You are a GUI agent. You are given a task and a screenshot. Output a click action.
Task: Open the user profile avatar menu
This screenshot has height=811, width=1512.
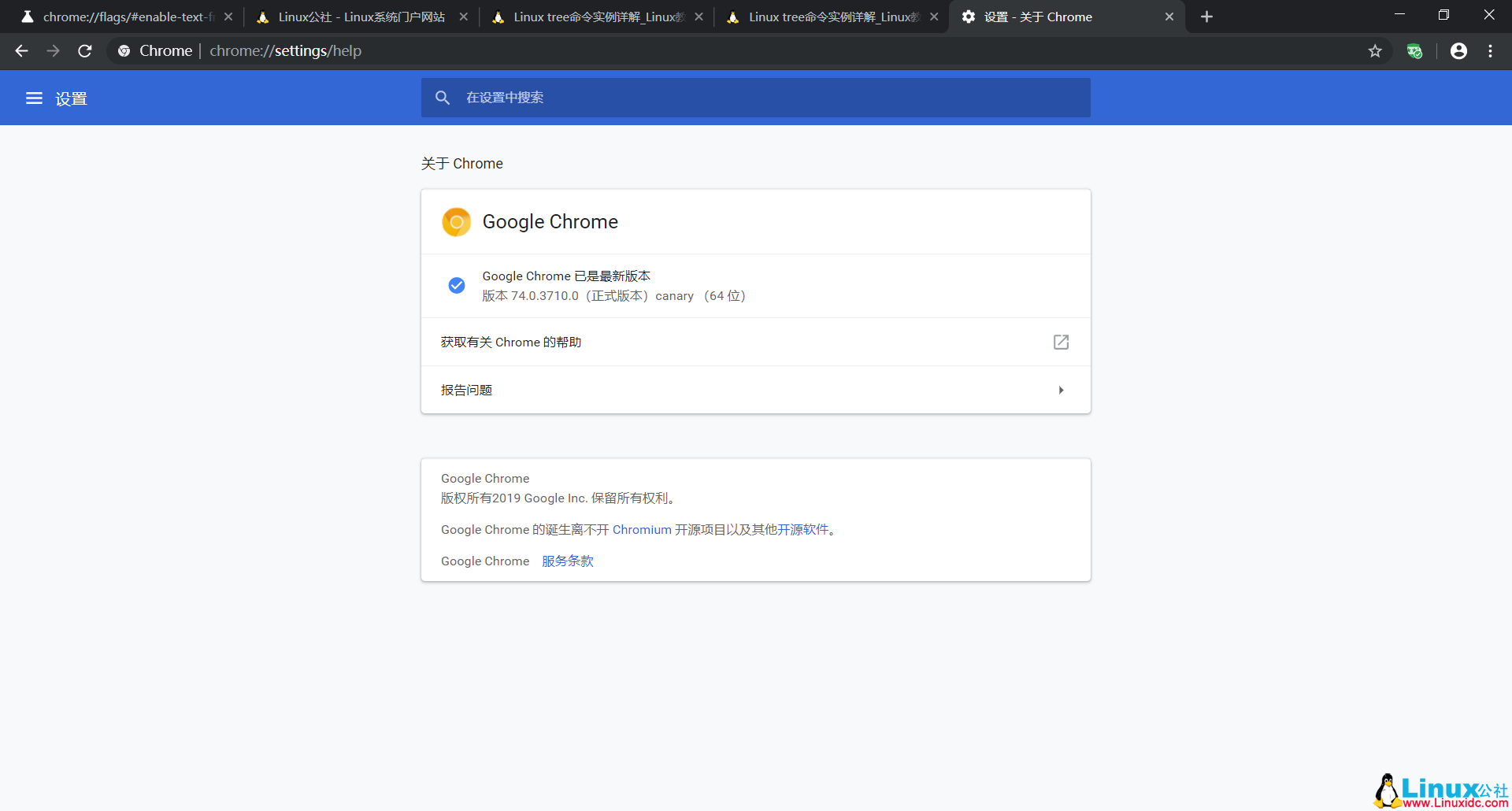(x=1458, y=51)
